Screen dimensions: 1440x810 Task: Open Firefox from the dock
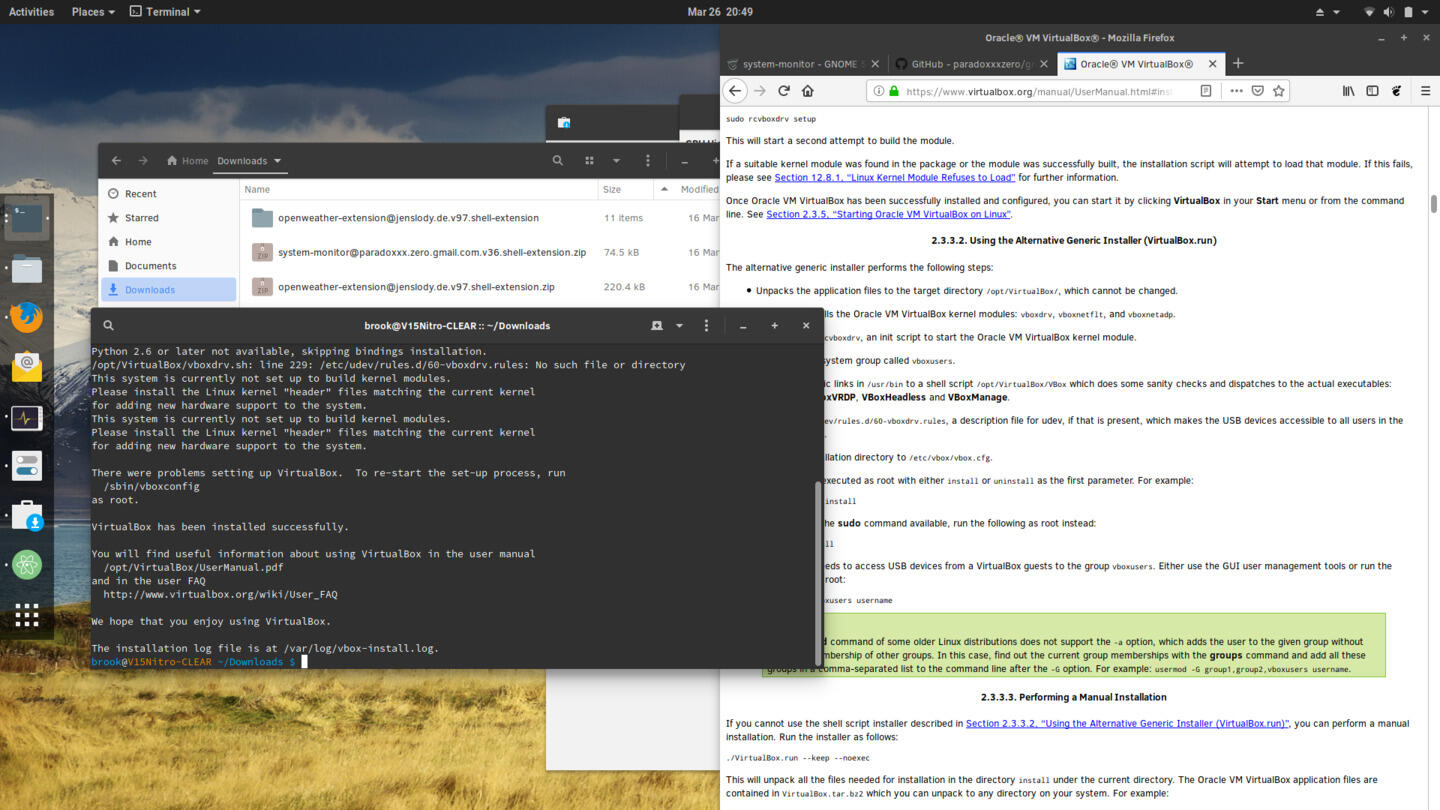point(26,317)
